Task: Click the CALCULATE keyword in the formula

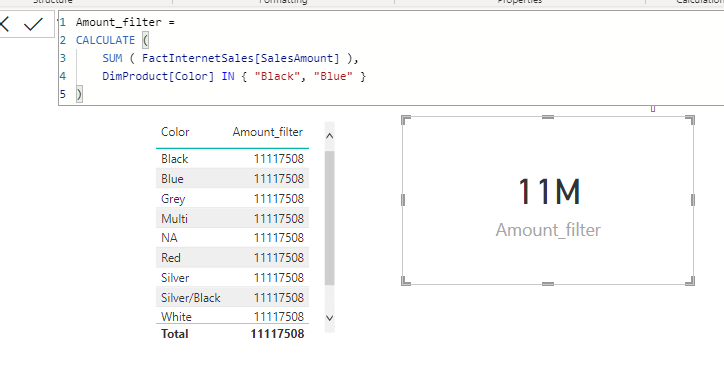Action: tap(105, 40)
